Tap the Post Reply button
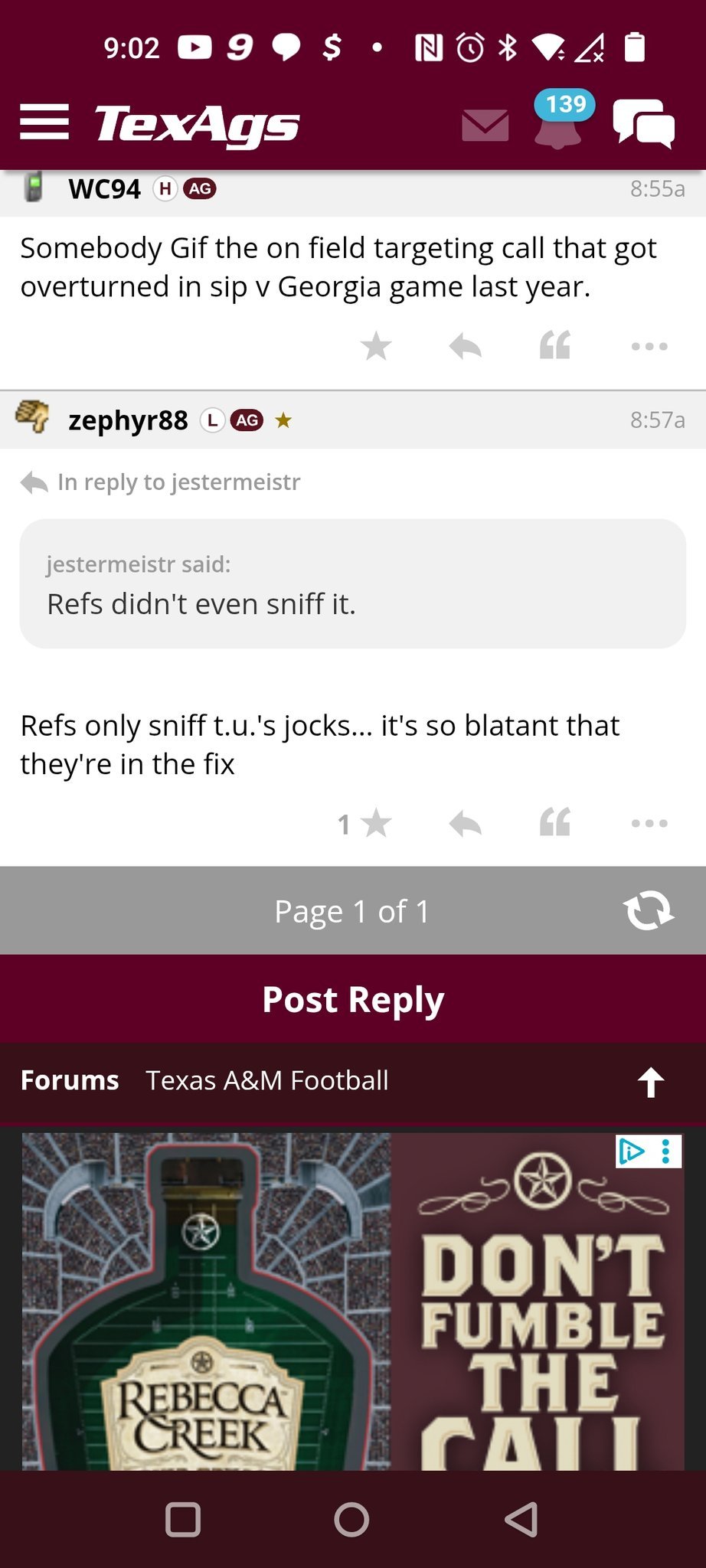The image size is (706, 1568). (x=353, y=999)
